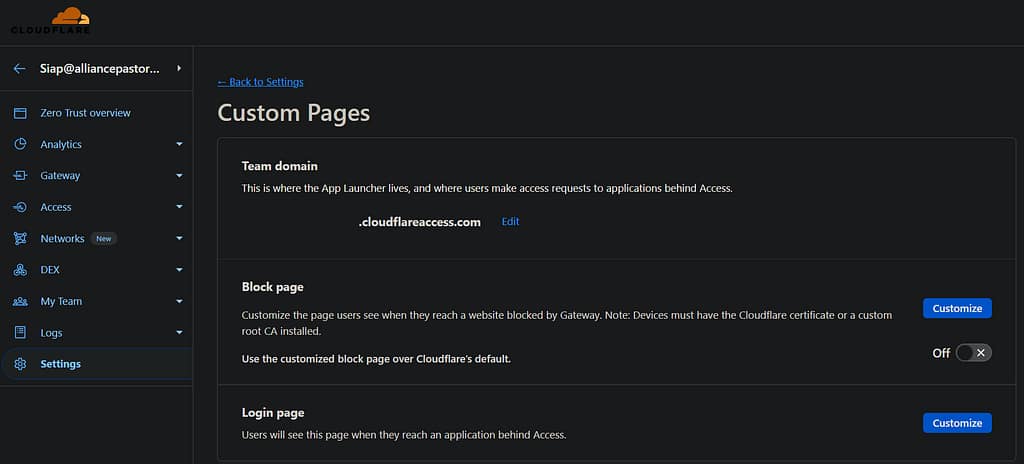Screen dimensions: 1024x464
Task: Click Customize button for Login page
Action: coord(957,423)
